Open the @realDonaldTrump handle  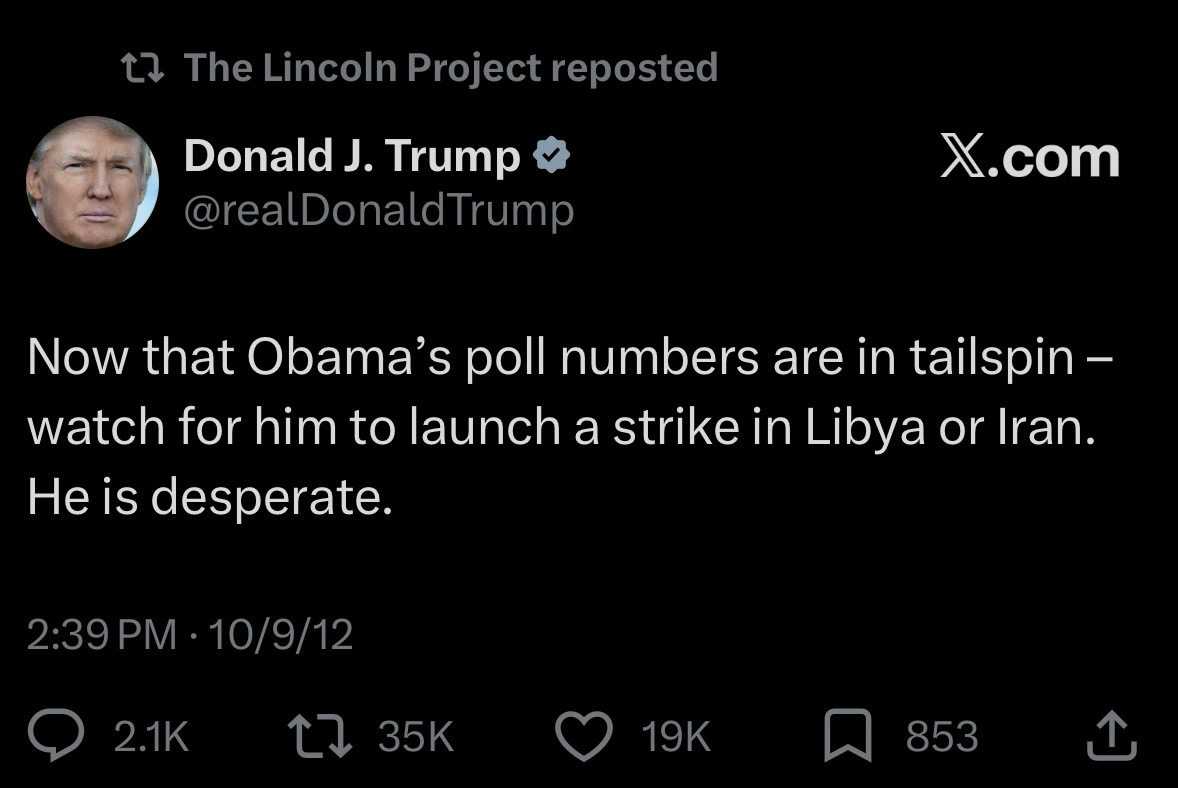click(379, 210)
